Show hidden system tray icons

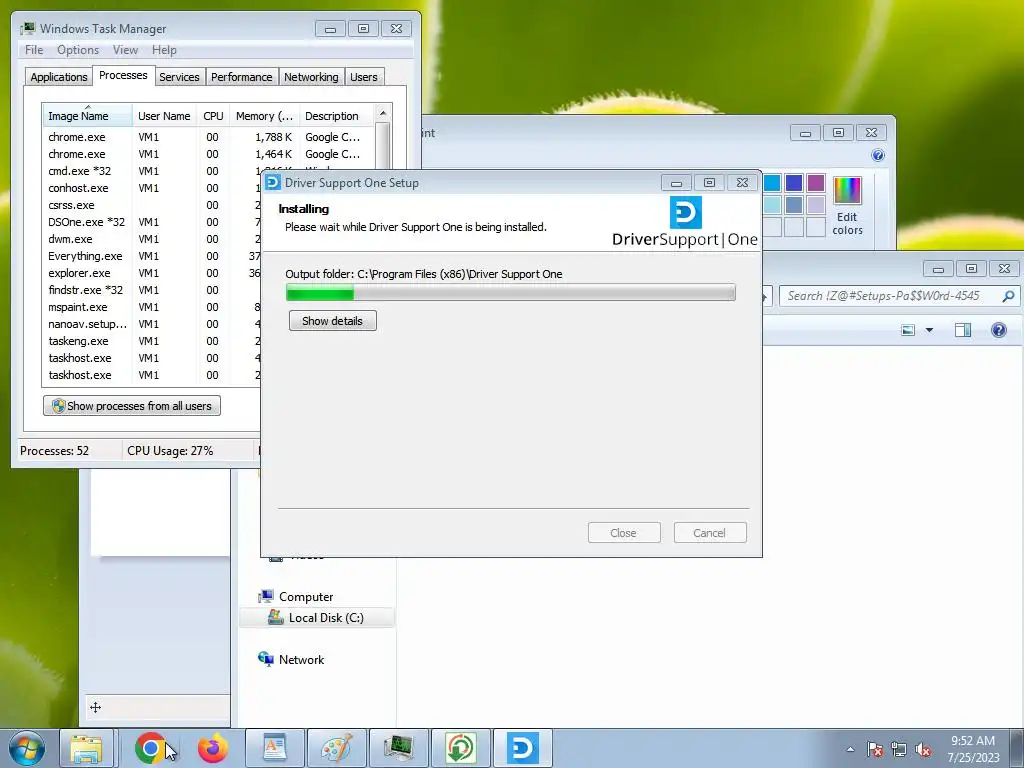[850, 749]
